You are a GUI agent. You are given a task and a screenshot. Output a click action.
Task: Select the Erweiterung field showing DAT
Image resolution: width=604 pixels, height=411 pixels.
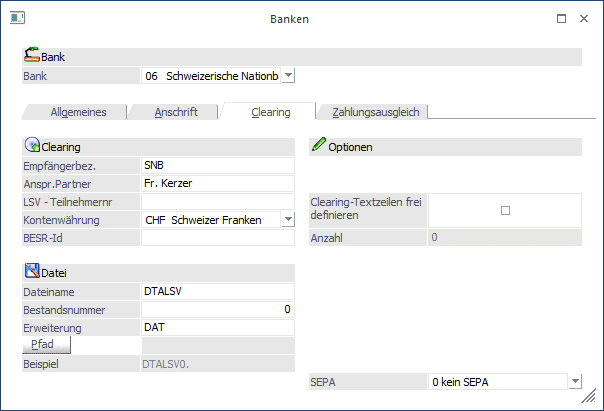click(217, 328)
